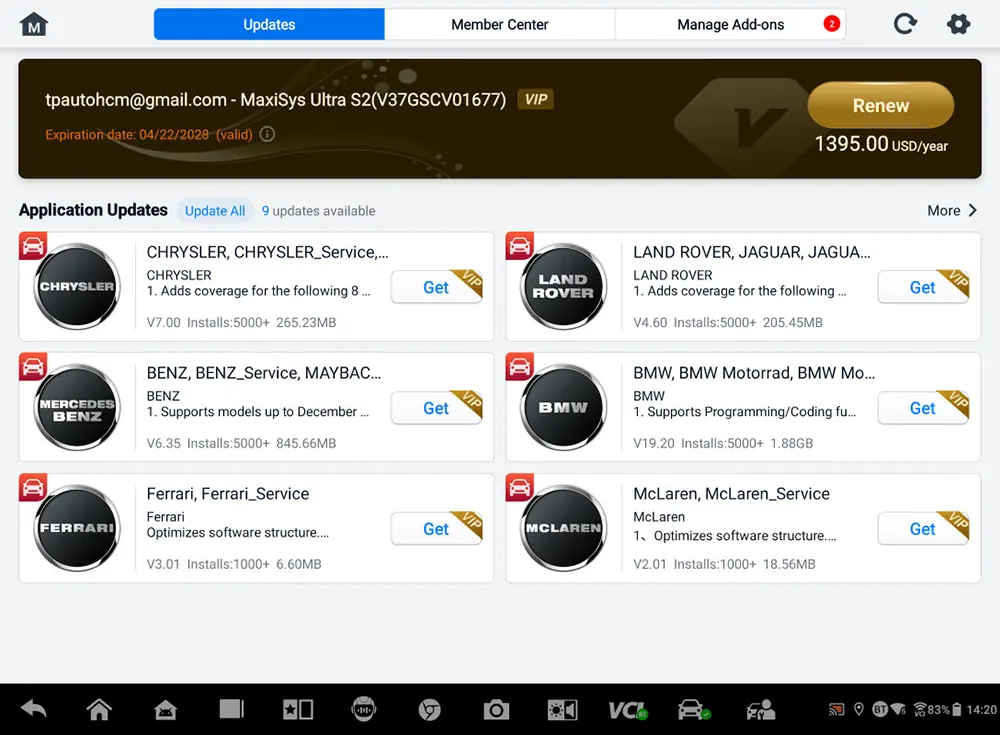Viewport: 1000px width, 735px height.
Task: Open the camera screenshot icon
Action: point(496,709)
